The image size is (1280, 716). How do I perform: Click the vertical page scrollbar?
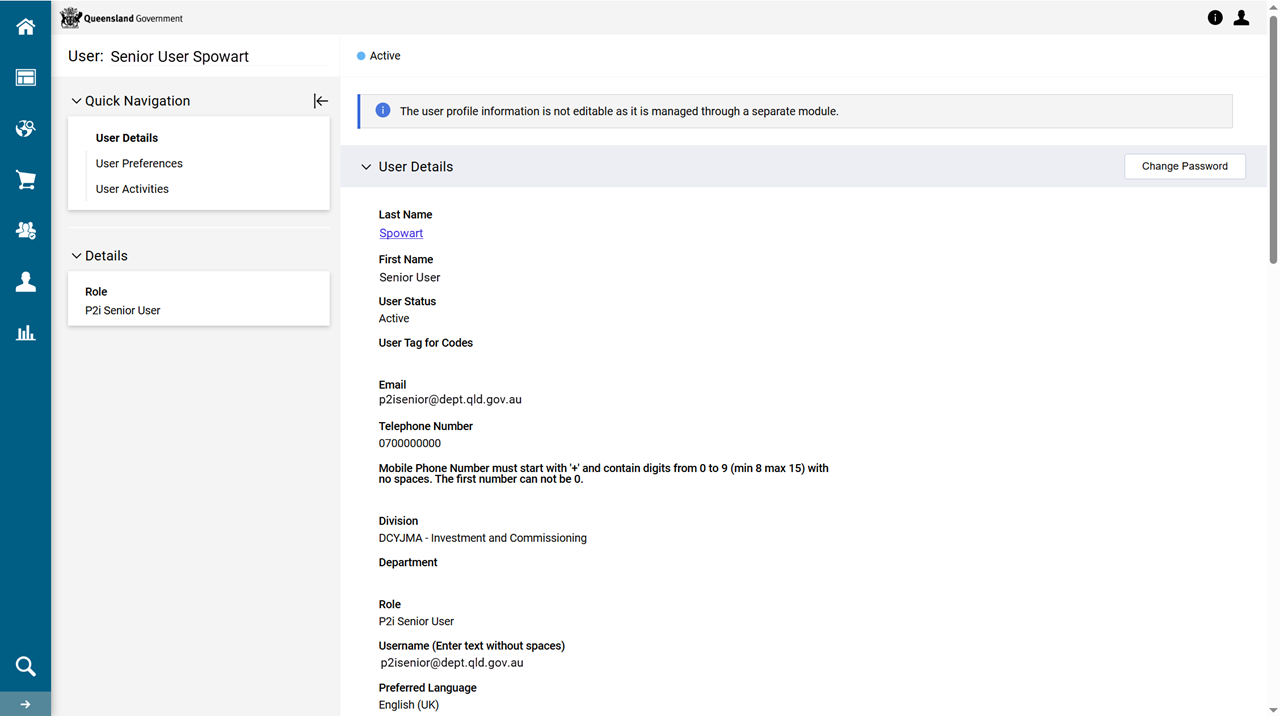coord(1272,150)
